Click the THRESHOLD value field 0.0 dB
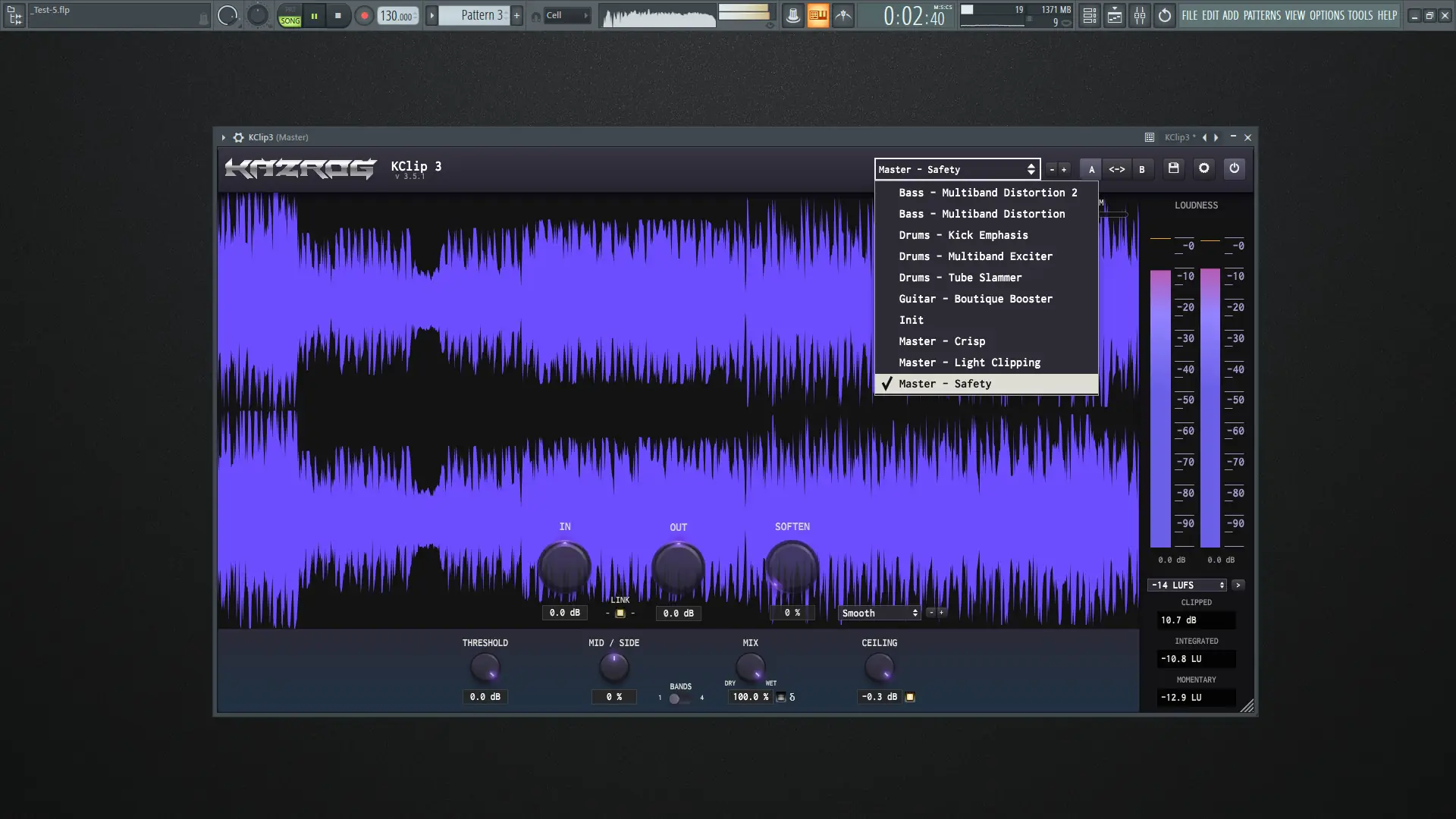 coord(485,697)
